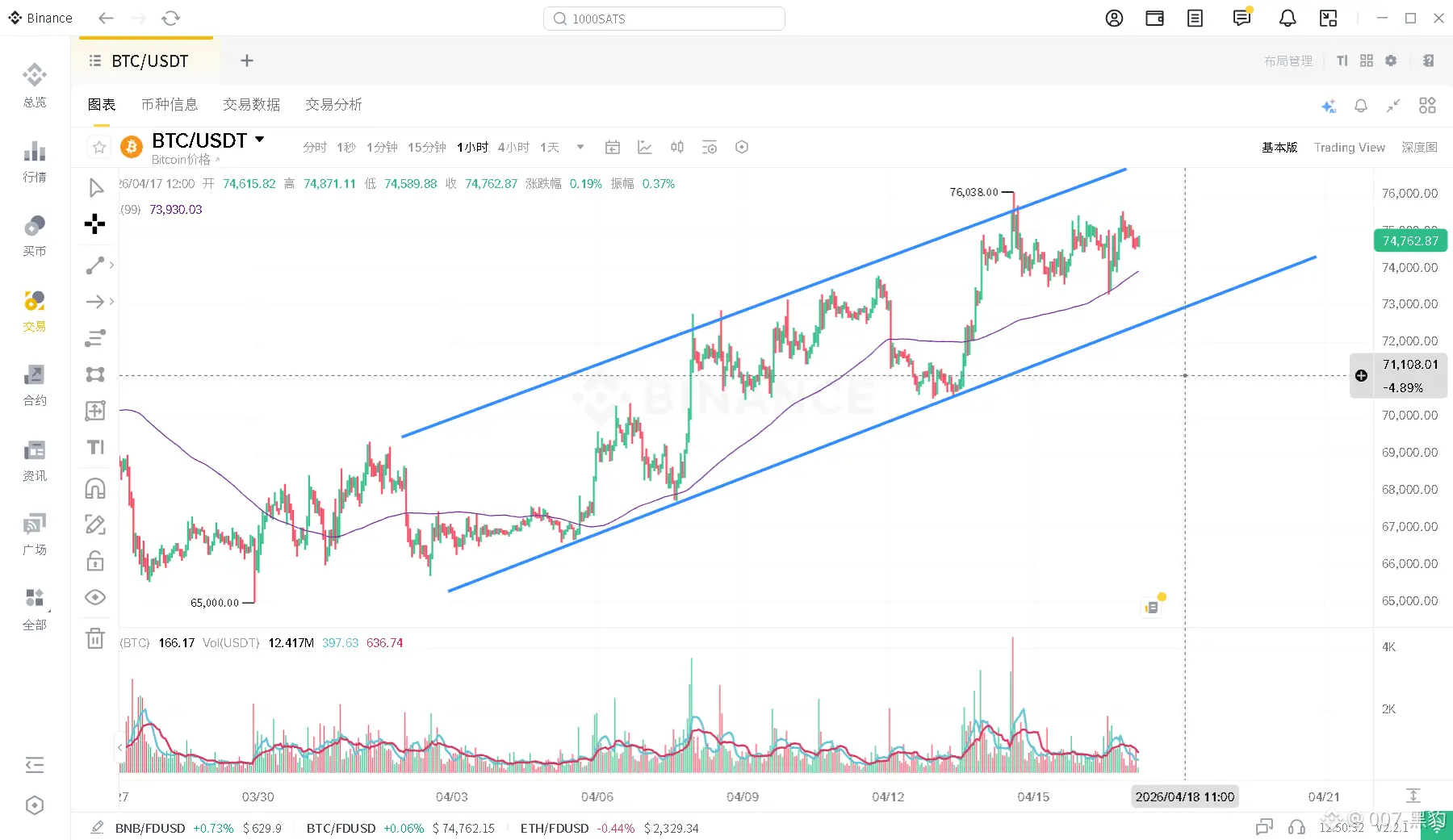
Task: Toggle the magnet snap mode
Action: [95, 488]
